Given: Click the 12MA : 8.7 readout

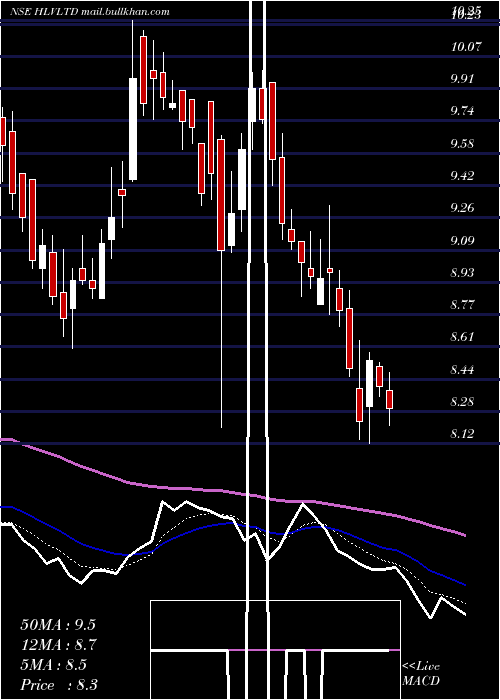Looking at the screenshot, I should (58, 645).
